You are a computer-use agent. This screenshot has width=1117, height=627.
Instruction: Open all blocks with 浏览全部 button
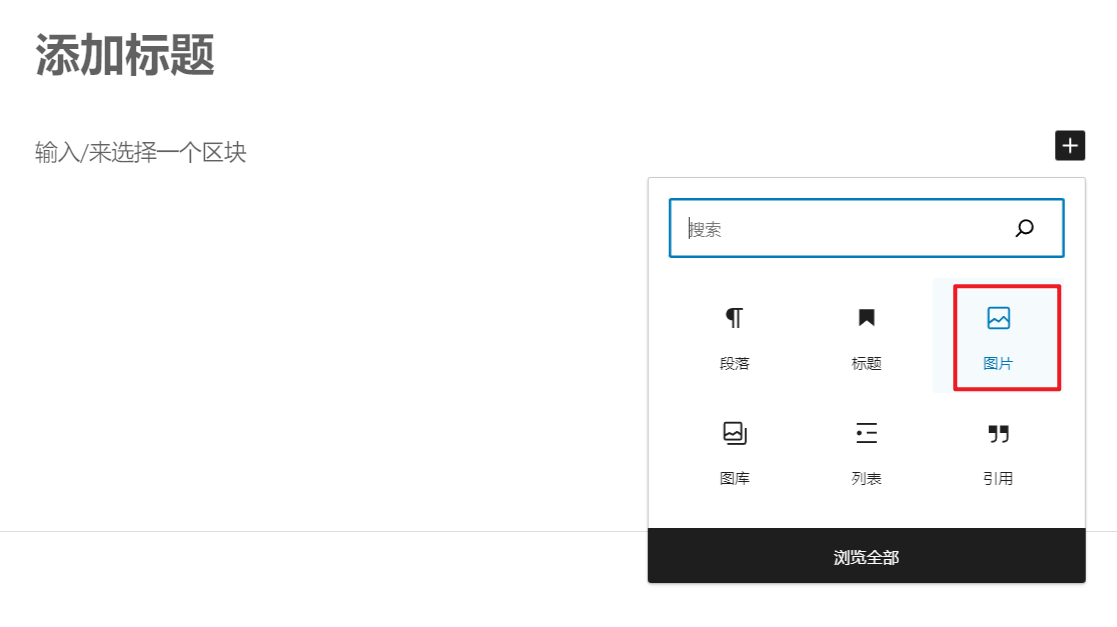point(866,557)
